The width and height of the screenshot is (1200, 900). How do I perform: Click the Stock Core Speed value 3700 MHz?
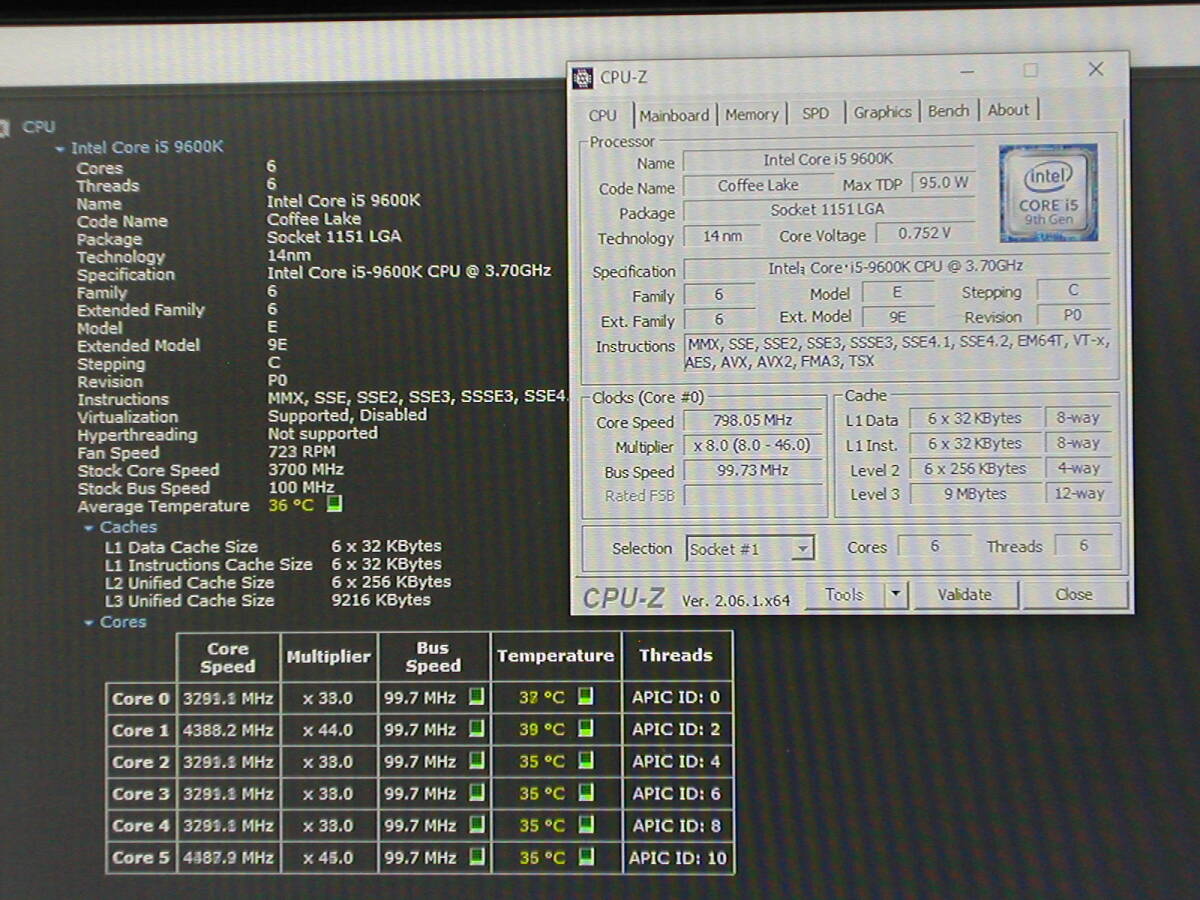coord(306,469)
